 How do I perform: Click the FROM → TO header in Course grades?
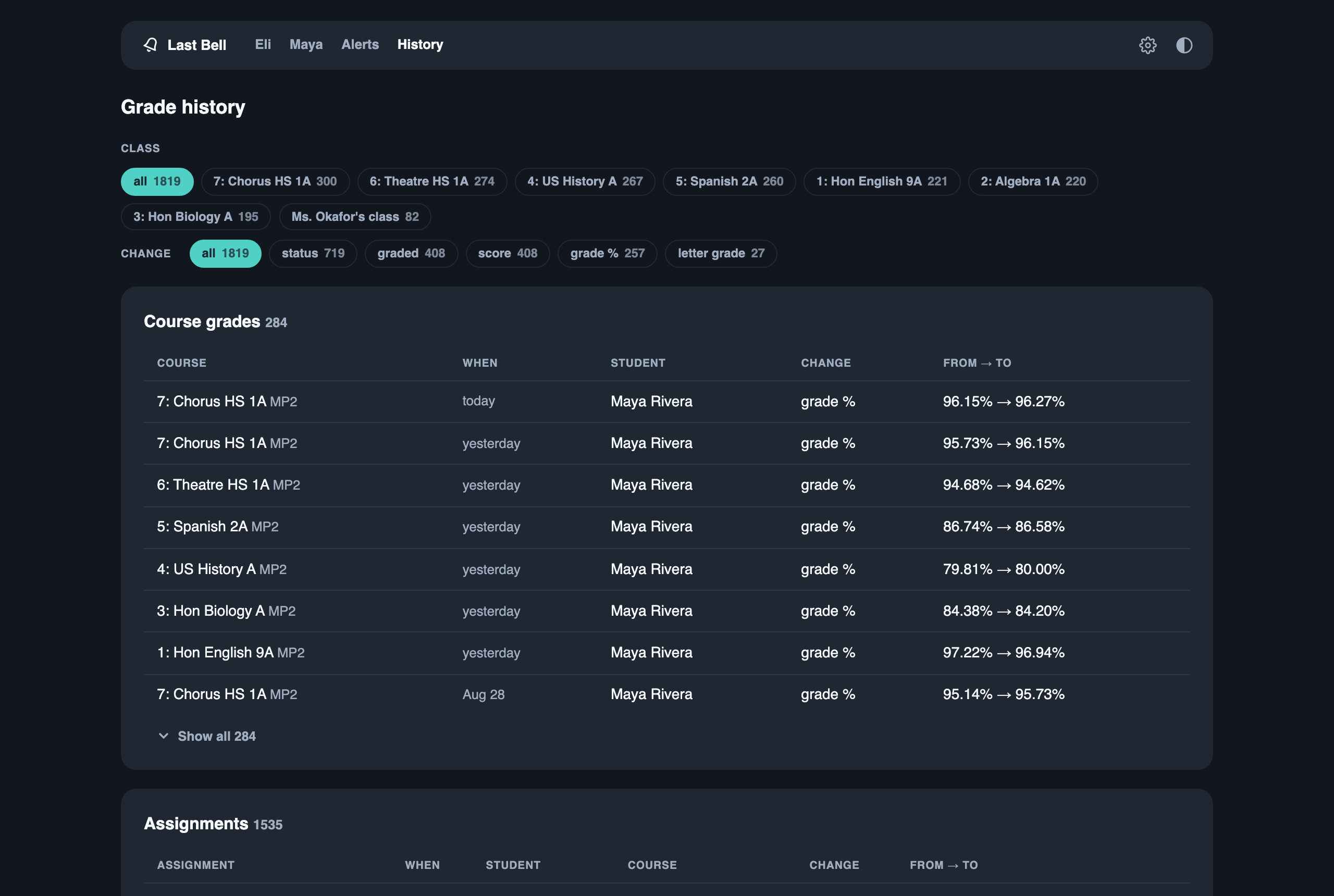[x=978, y=363]
